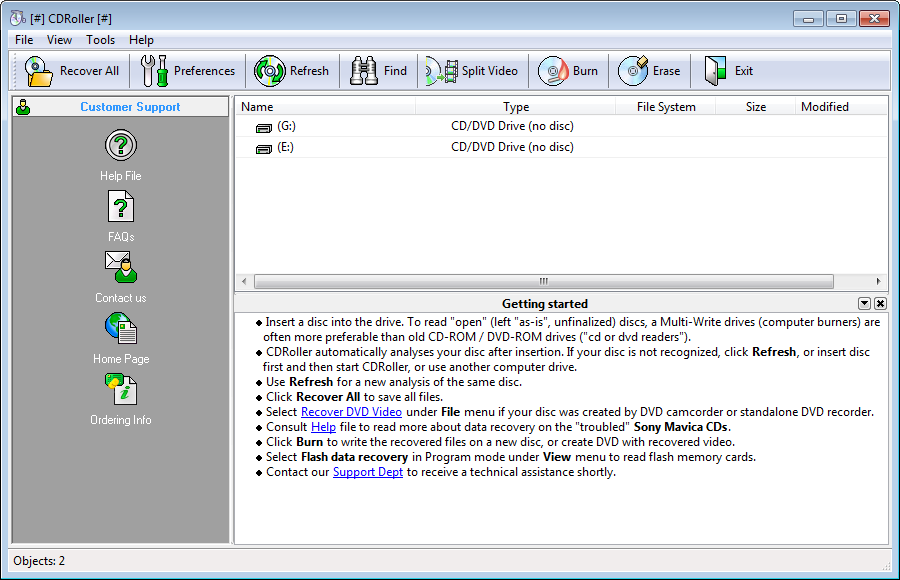This screenshot has height=580, width=900.
Task: Click the 'FAQs' label in sidebar
Action: (121, 237)
